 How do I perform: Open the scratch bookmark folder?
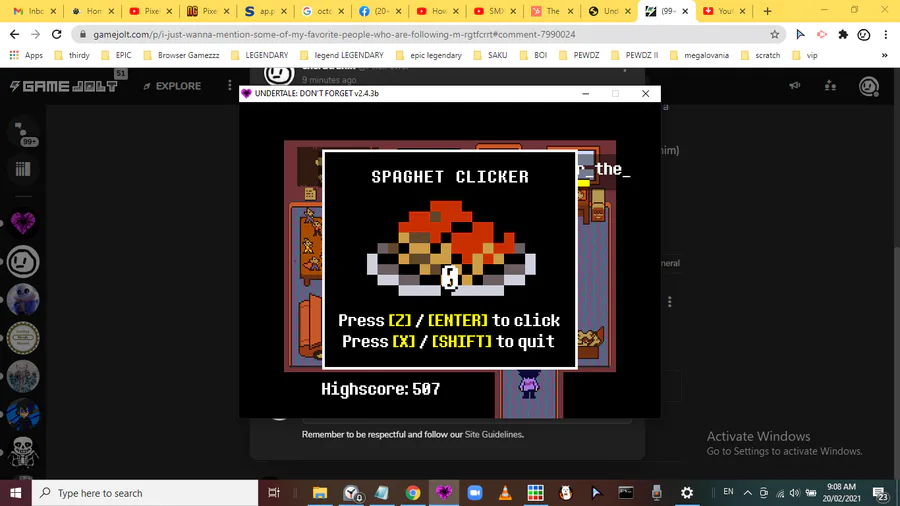pyautogui.click(x=761, y=56)
